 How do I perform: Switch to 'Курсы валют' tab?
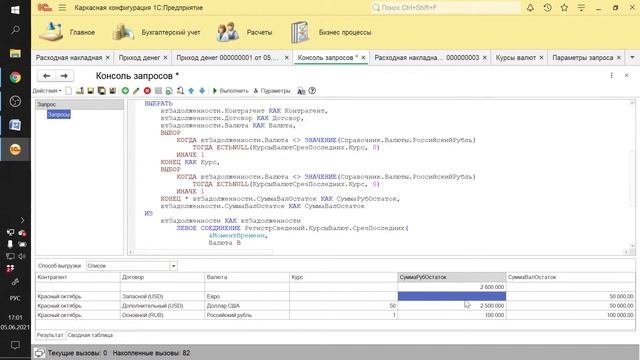pyautogui.click(x=516, y=58)
